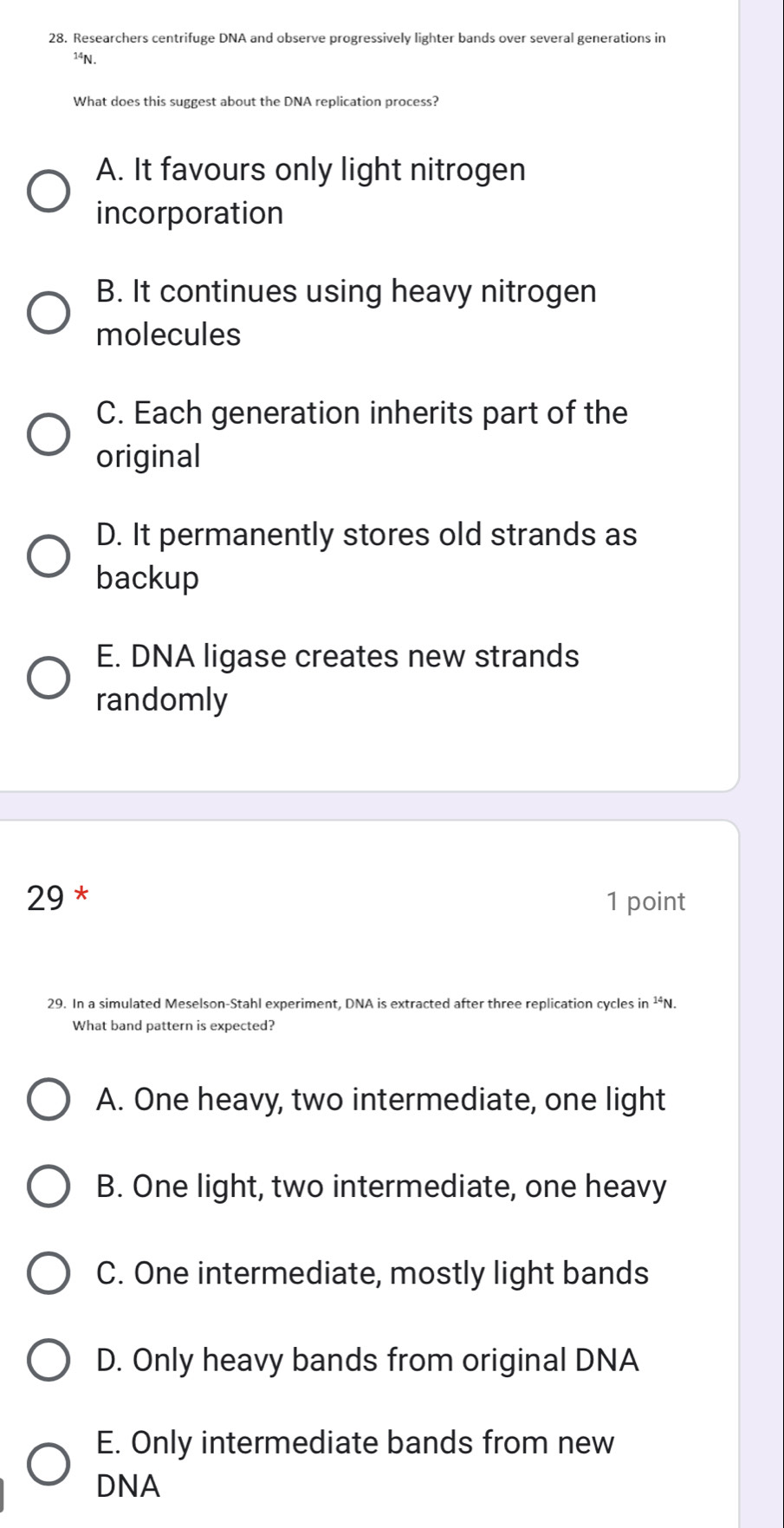Click the label text 'D. Only heavy bands from original DNA'

coord(367,1360)
